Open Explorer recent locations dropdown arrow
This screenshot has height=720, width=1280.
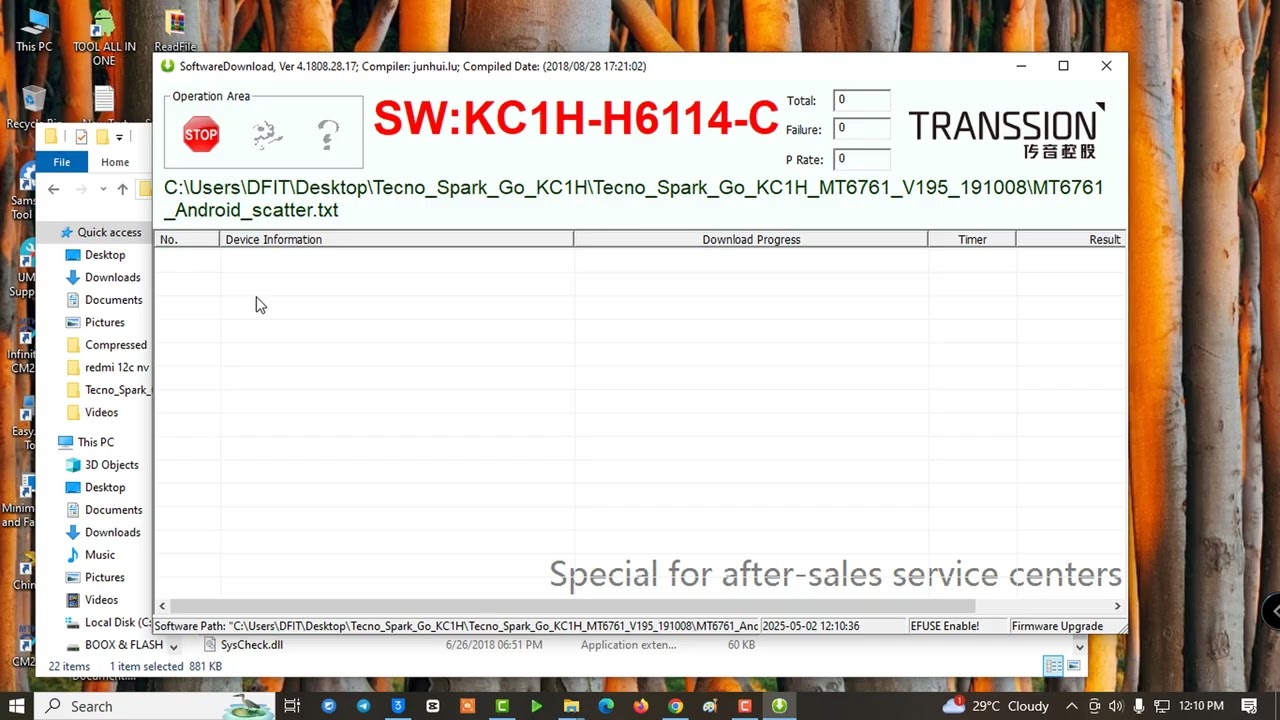103,189
